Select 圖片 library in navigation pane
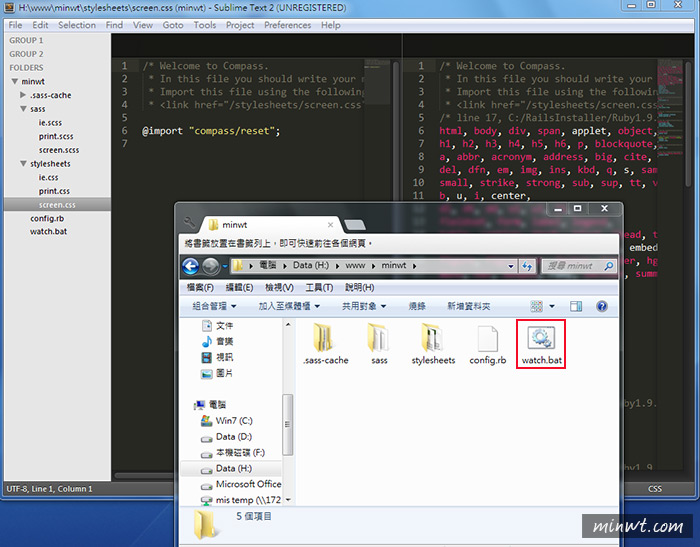 coord(217,373)
